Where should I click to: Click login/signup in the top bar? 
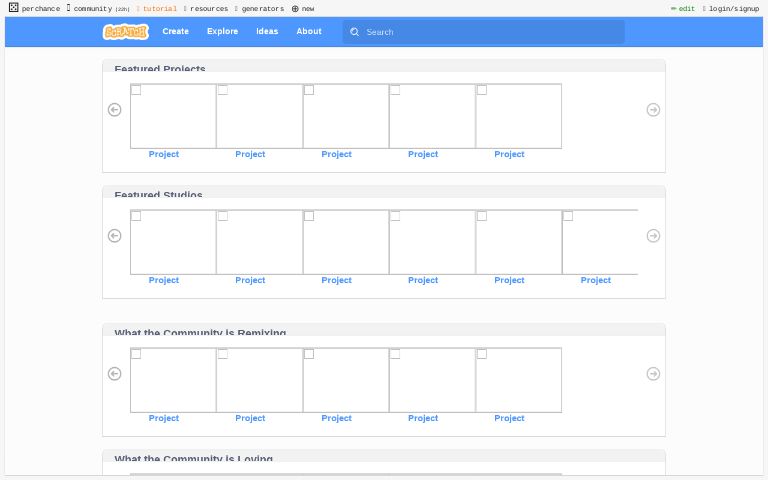[x=733, y=9]
